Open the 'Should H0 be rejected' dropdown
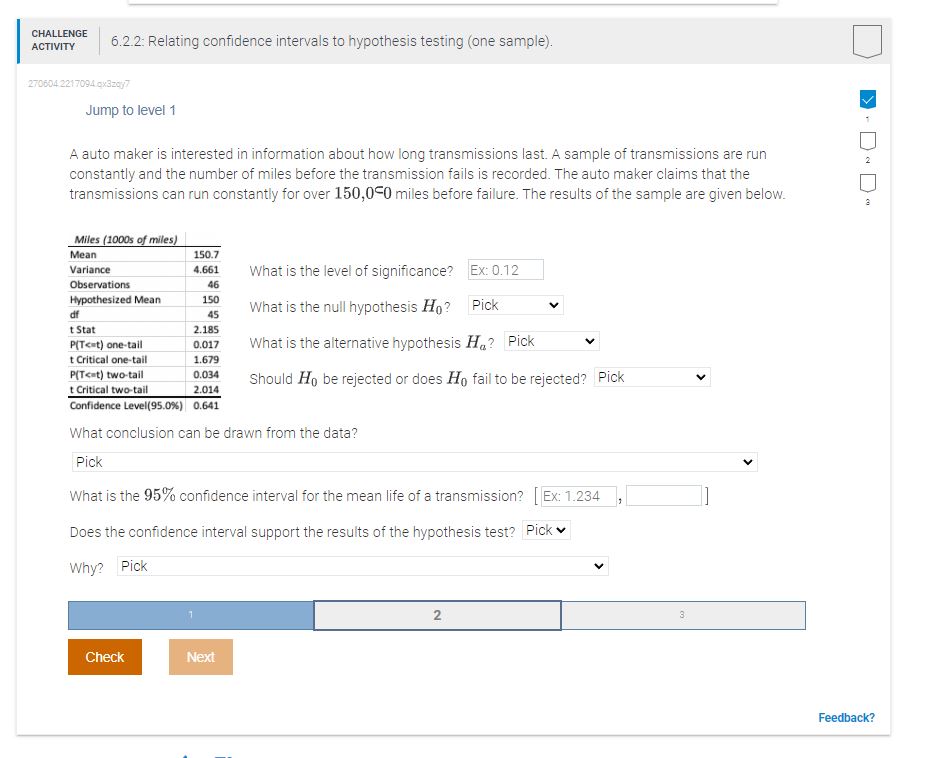The image size is (925, 758). pyautogui.click(x=651, y=377)
